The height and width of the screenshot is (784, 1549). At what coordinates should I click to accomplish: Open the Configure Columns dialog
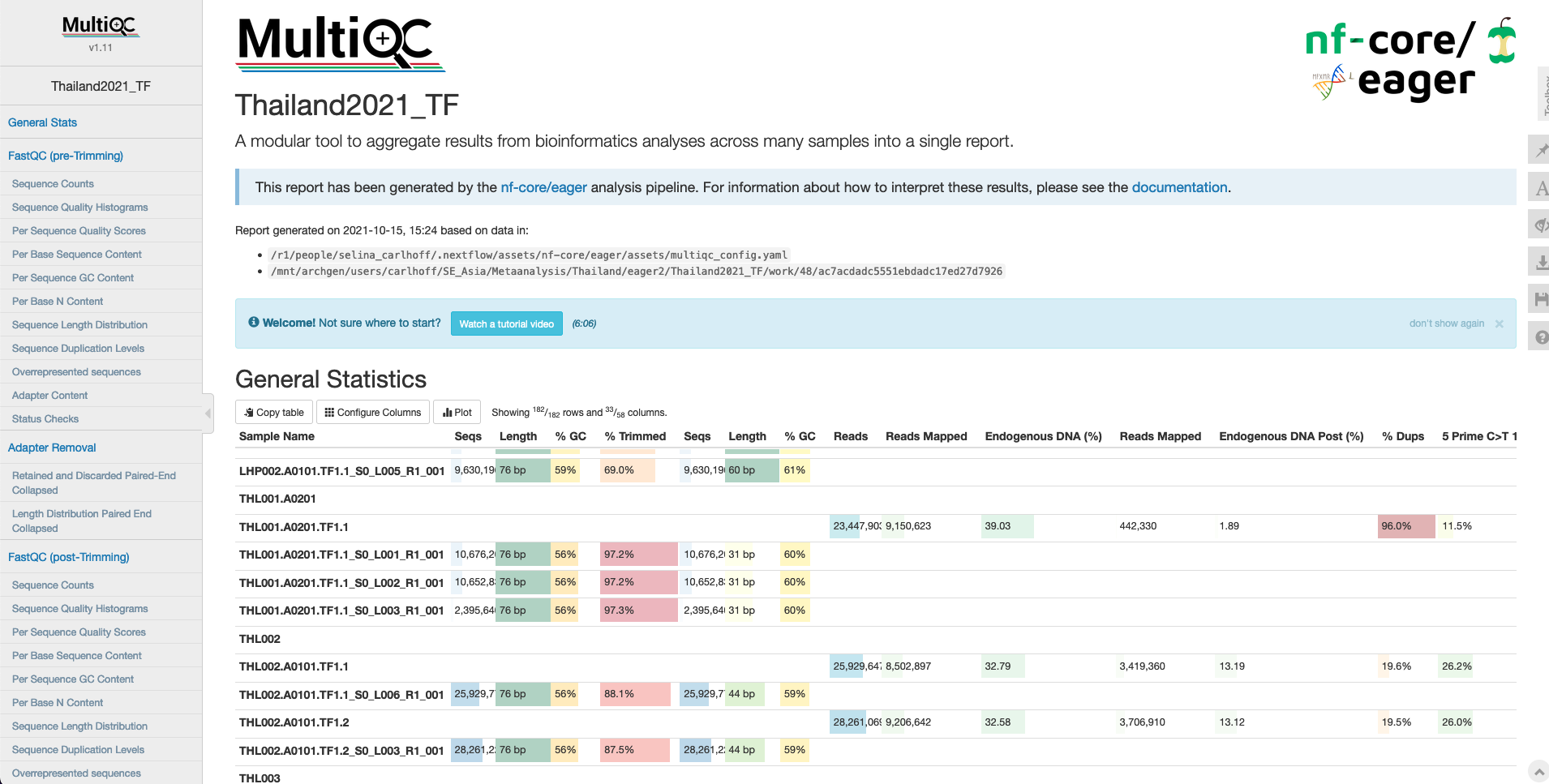point(372,412)
